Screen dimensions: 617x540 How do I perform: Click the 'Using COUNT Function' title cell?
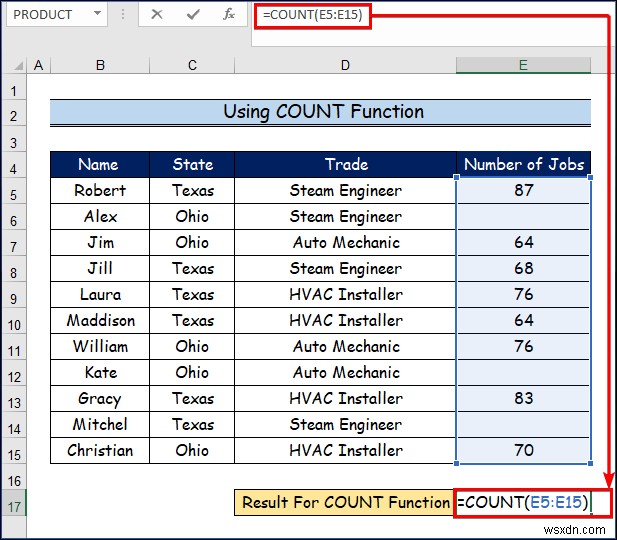pyautogui.click(x=320, y=112)
